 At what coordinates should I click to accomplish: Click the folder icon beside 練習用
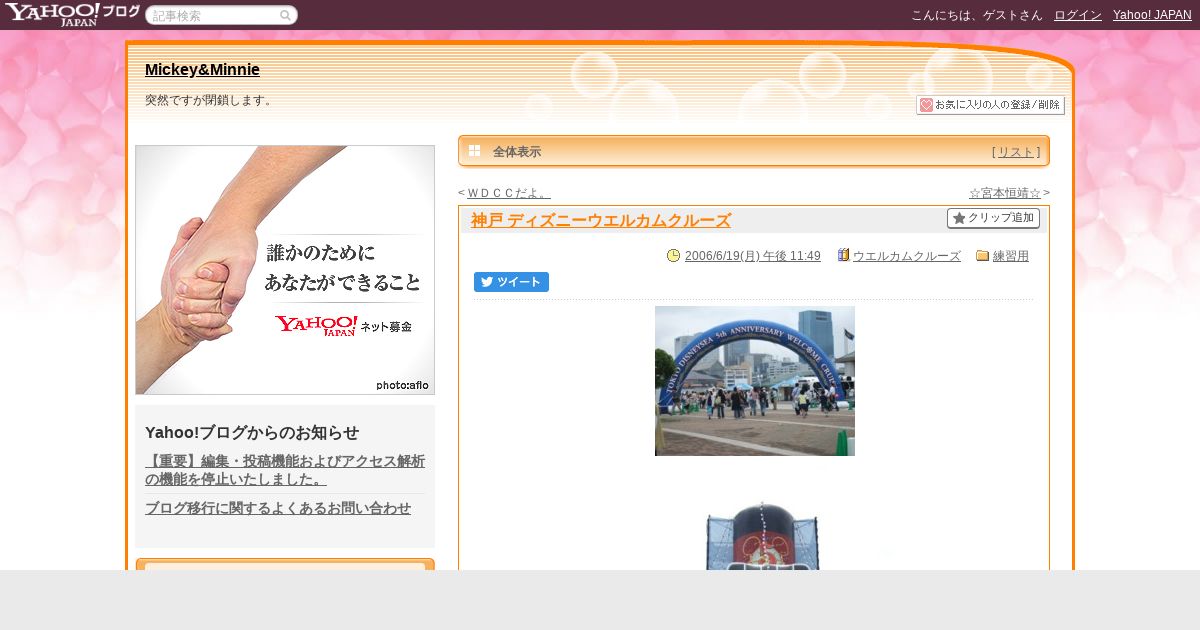982,256
